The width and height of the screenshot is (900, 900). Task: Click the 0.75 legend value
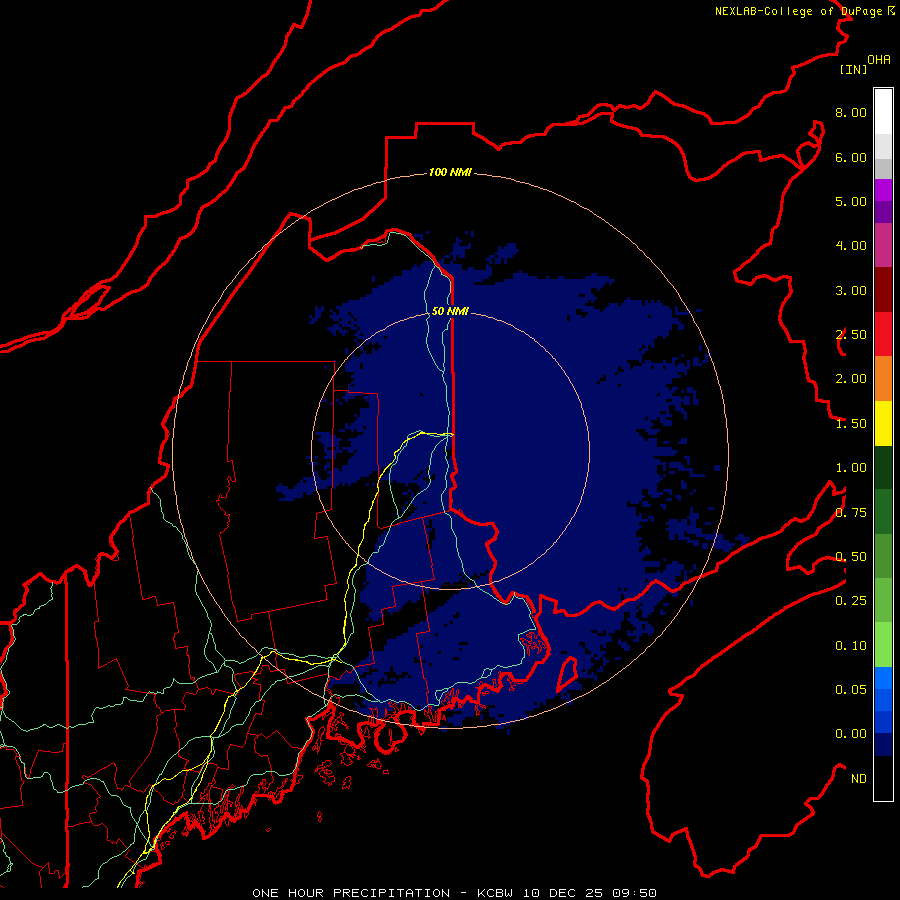coord(851,513)
